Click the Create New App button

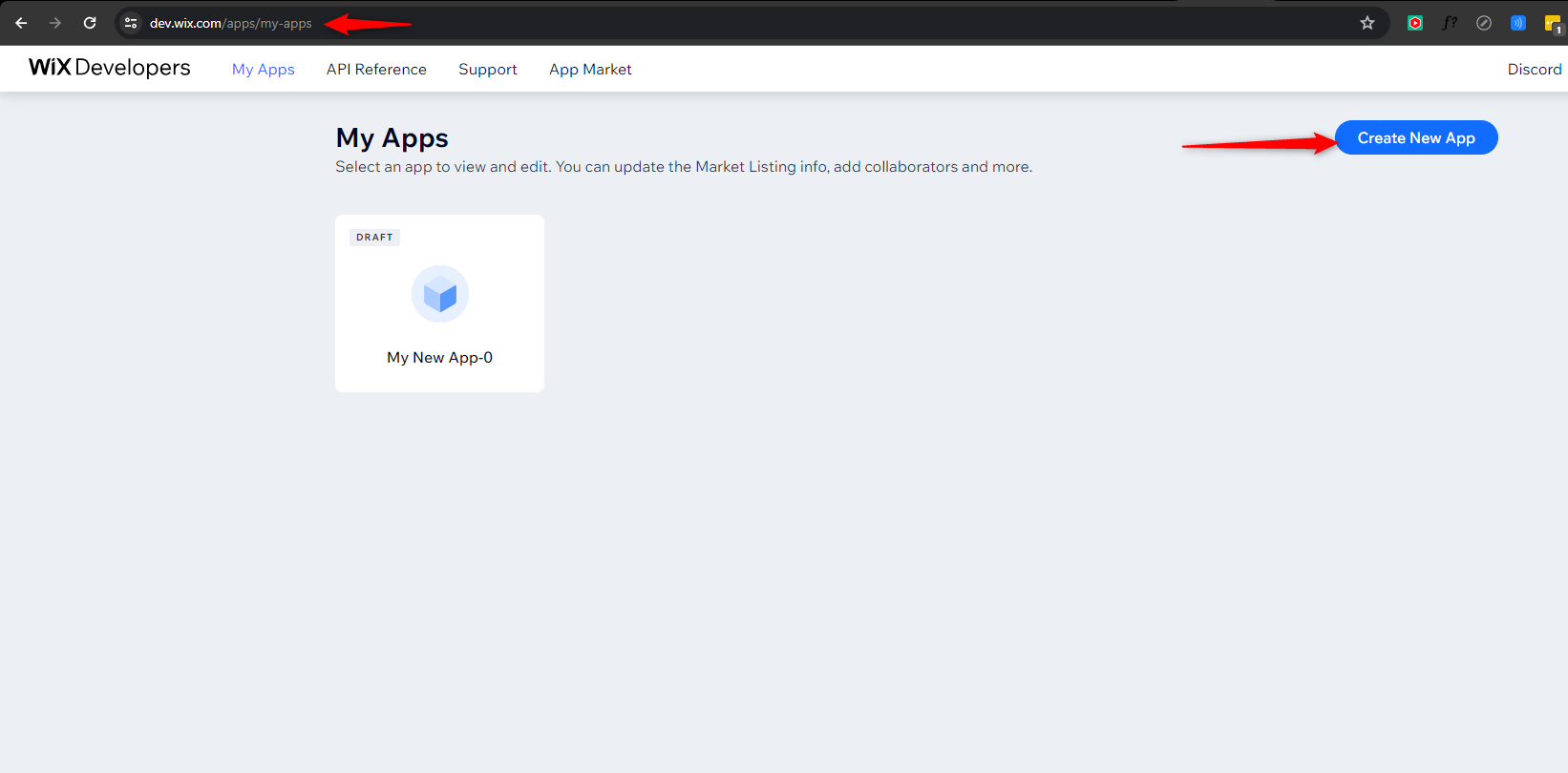pyautogui.click(x=1416, y=137)
